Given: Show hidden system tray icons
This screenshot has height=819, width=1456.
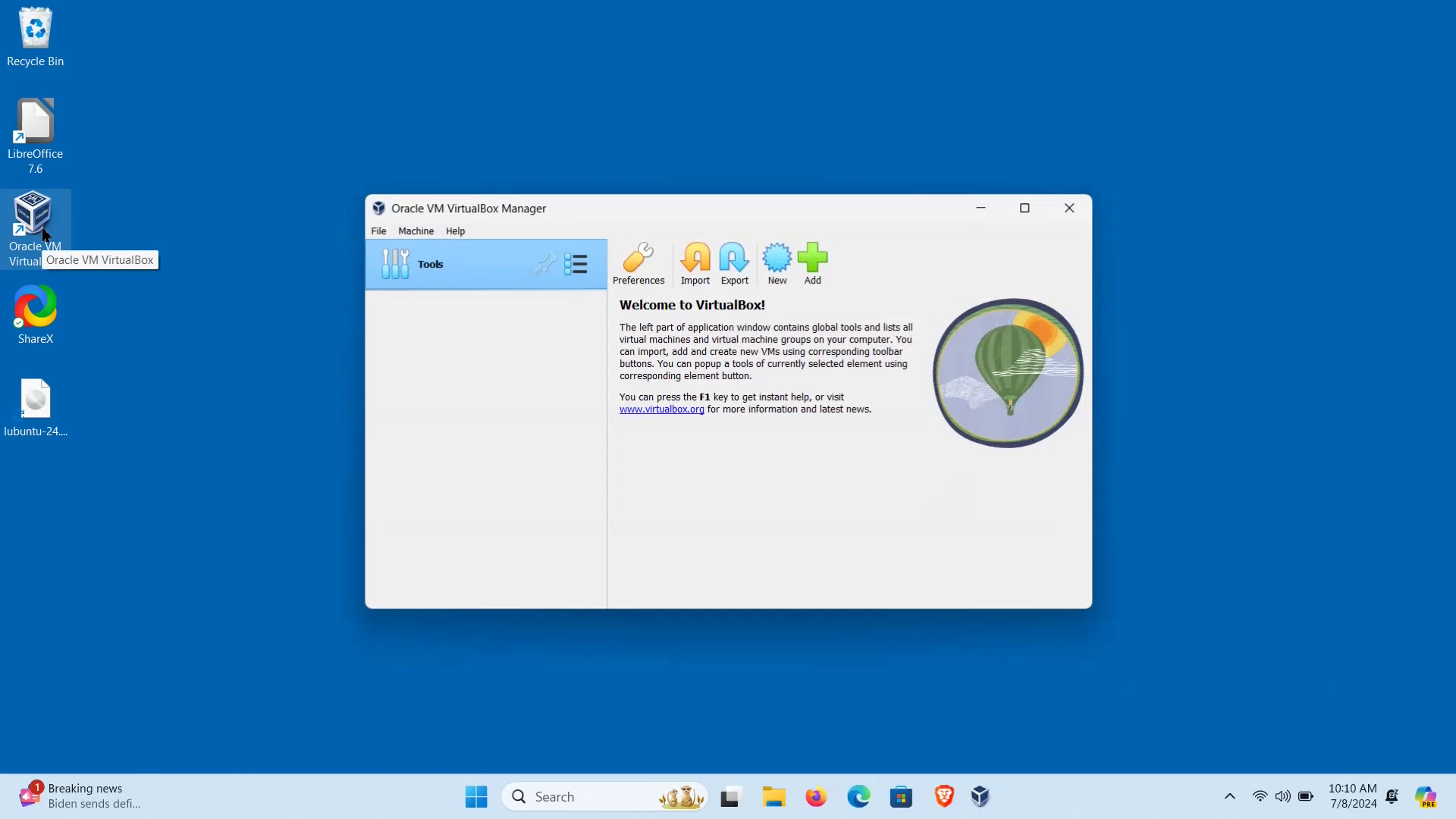Looking at the screenshot, I should tap(1230, 796).
